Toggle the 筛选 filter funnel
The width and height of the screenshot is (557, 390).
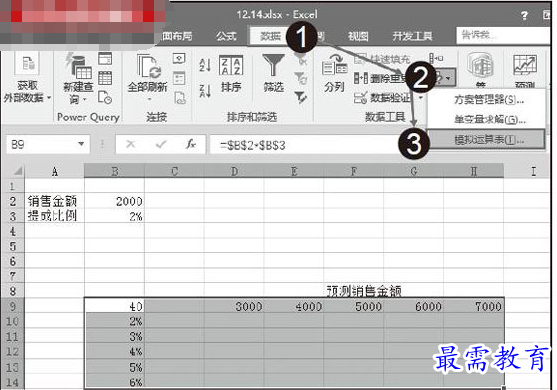[273, 73]
